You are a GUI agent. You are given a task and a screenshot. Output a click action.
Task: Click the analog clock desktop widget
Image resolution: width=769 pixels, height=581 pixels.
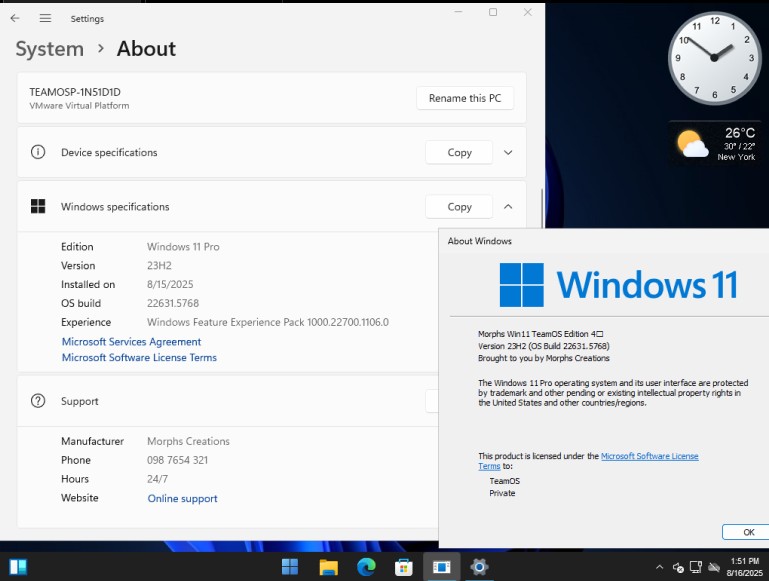click(714, 58)
